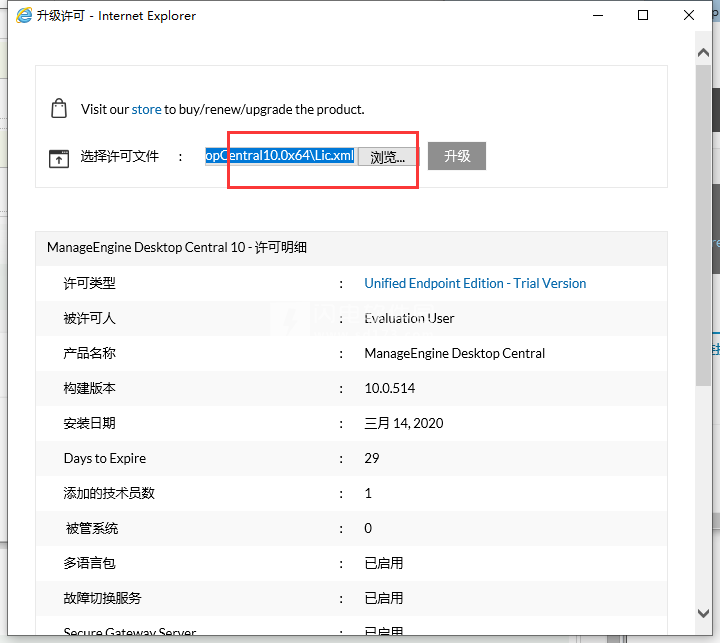Select the 故障切换服务 已启用 value
The image size is (720, 643).
tap(383, 598)
